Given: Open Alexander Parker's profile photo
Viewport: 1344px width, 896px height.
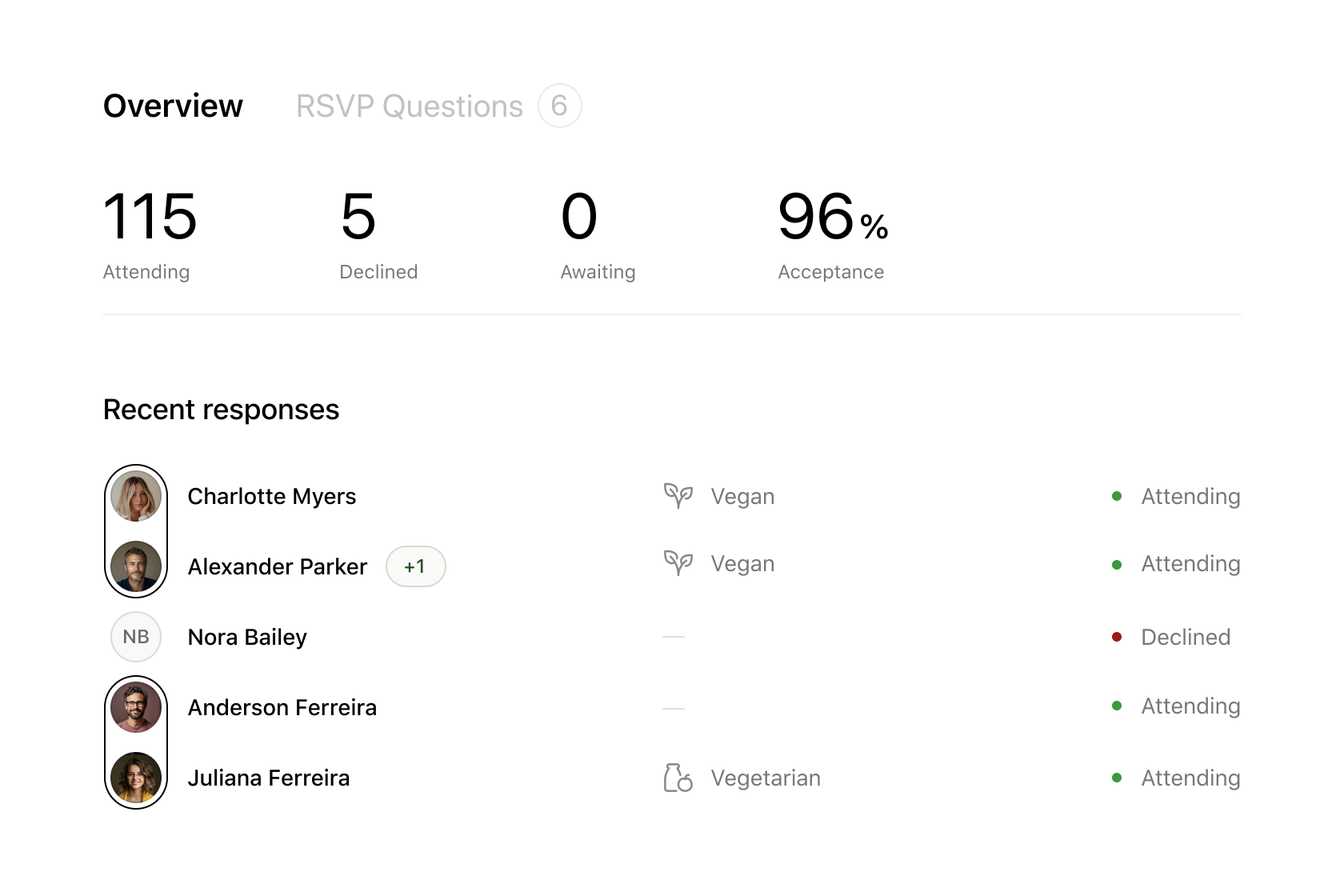Looking at the screenshot, I should coord(136,566).
